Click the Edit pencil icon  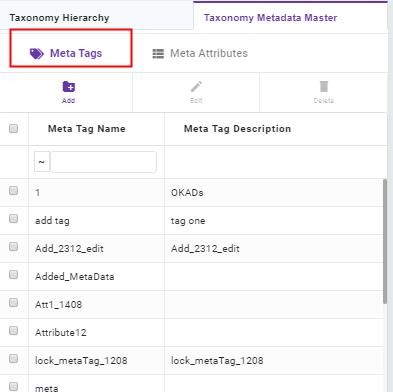pyautogui.click(x=196, y=86)
